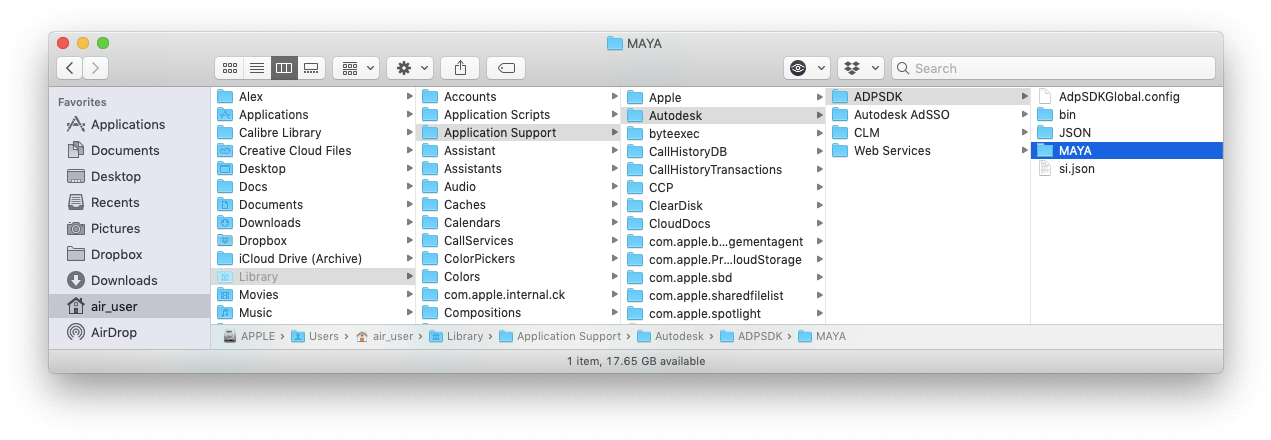Select the Autodesk AdSSO folder
This screenshot has width=1271, height=440.
(928, 115)
